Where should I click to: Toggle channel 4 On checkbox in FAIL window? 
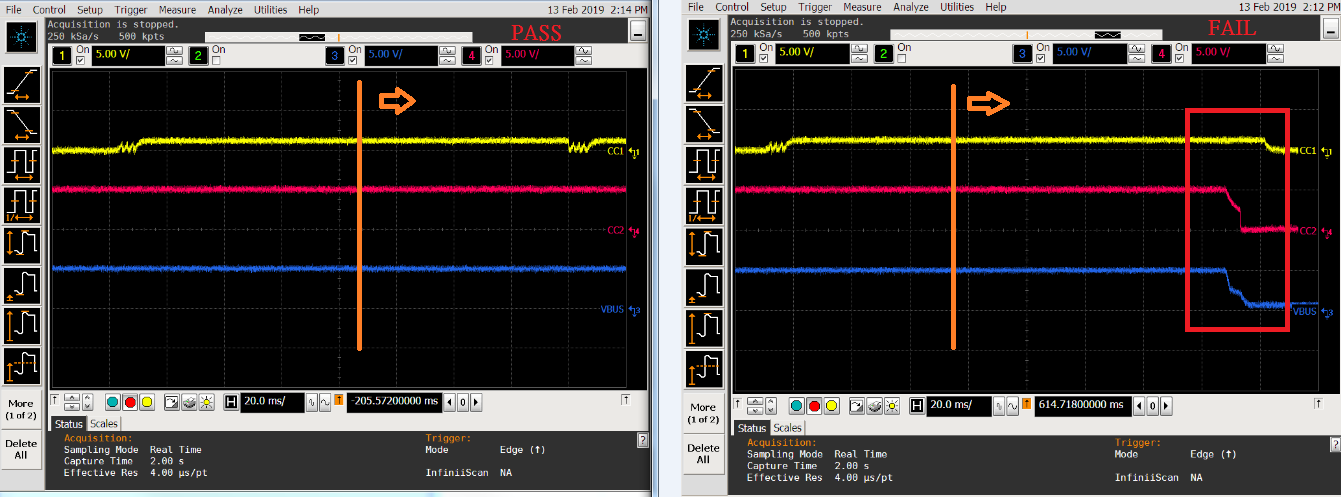pyautogui.click(x=1180, y=58)
